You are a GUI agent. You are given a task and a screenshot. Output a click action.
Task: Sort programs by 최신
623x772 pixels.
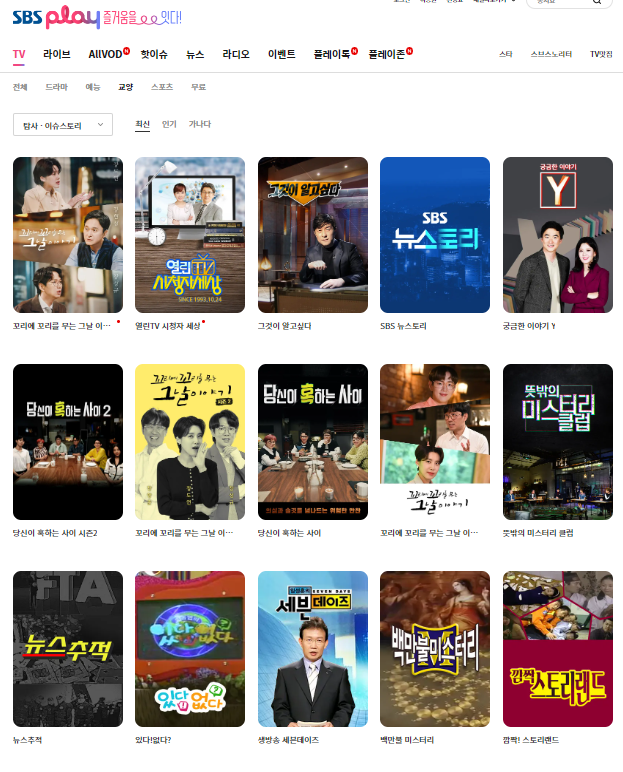point(142,124)
